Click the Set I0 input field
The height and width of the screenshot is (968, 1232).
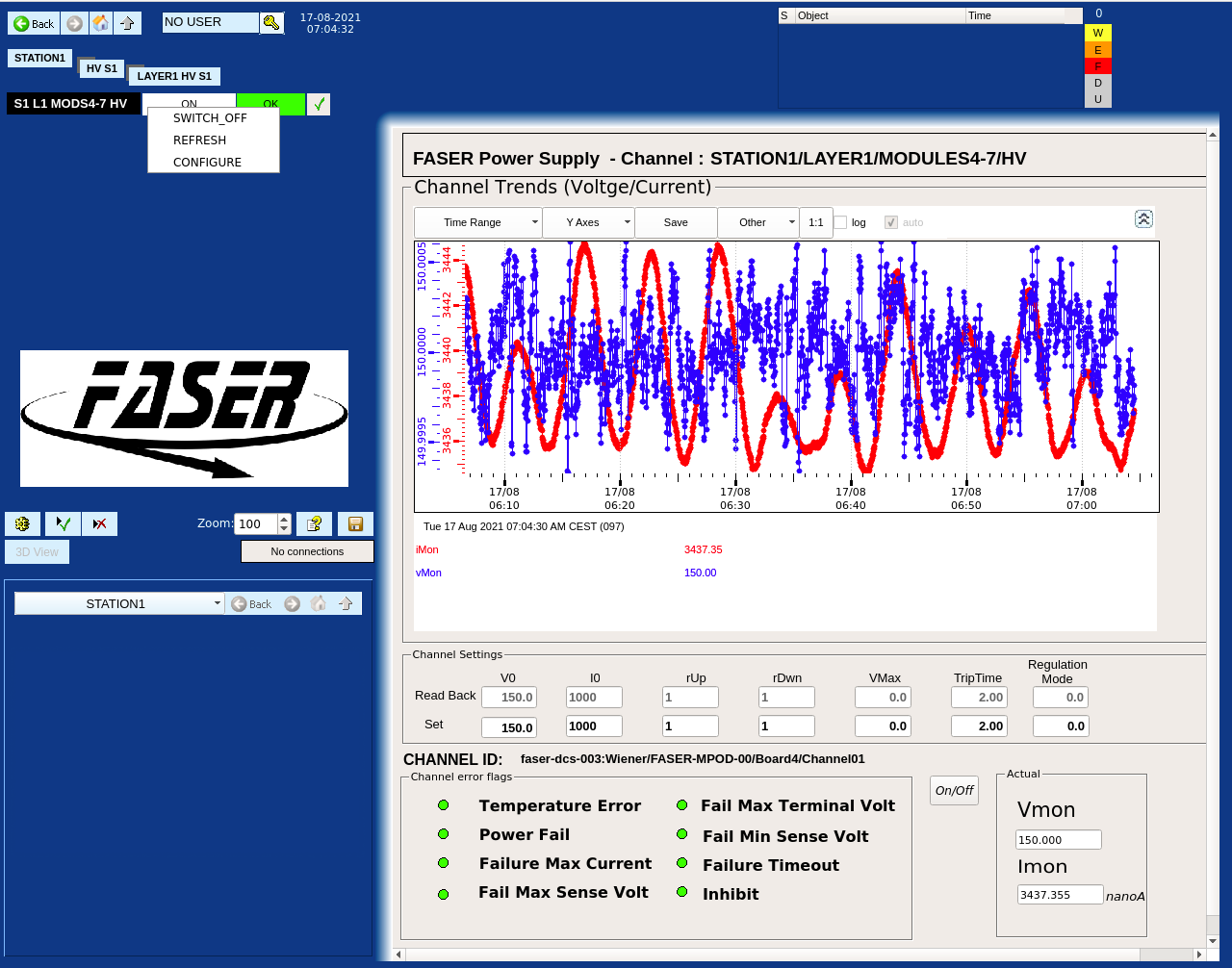[594, 726]
